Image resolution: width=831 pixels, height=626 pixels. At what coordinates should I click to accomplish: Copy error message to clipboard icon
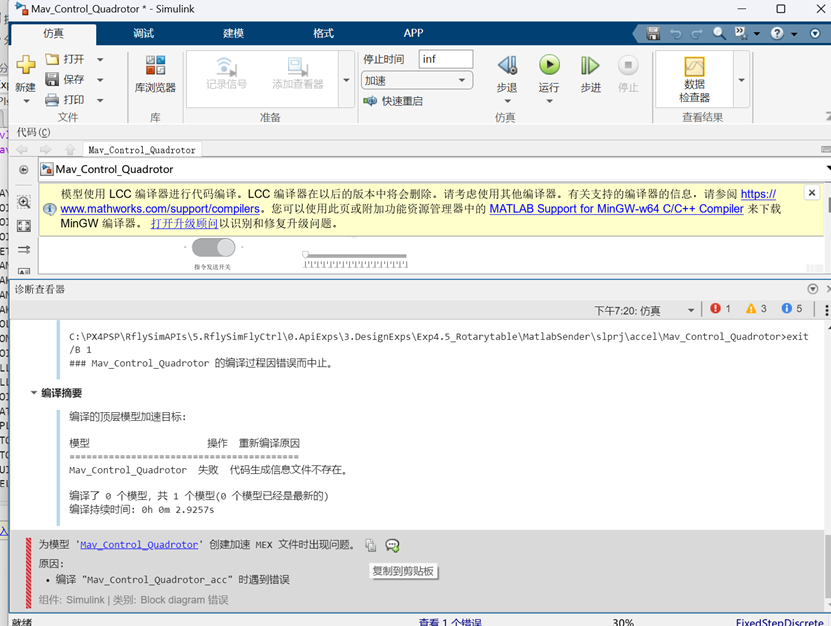coord(370,545)
